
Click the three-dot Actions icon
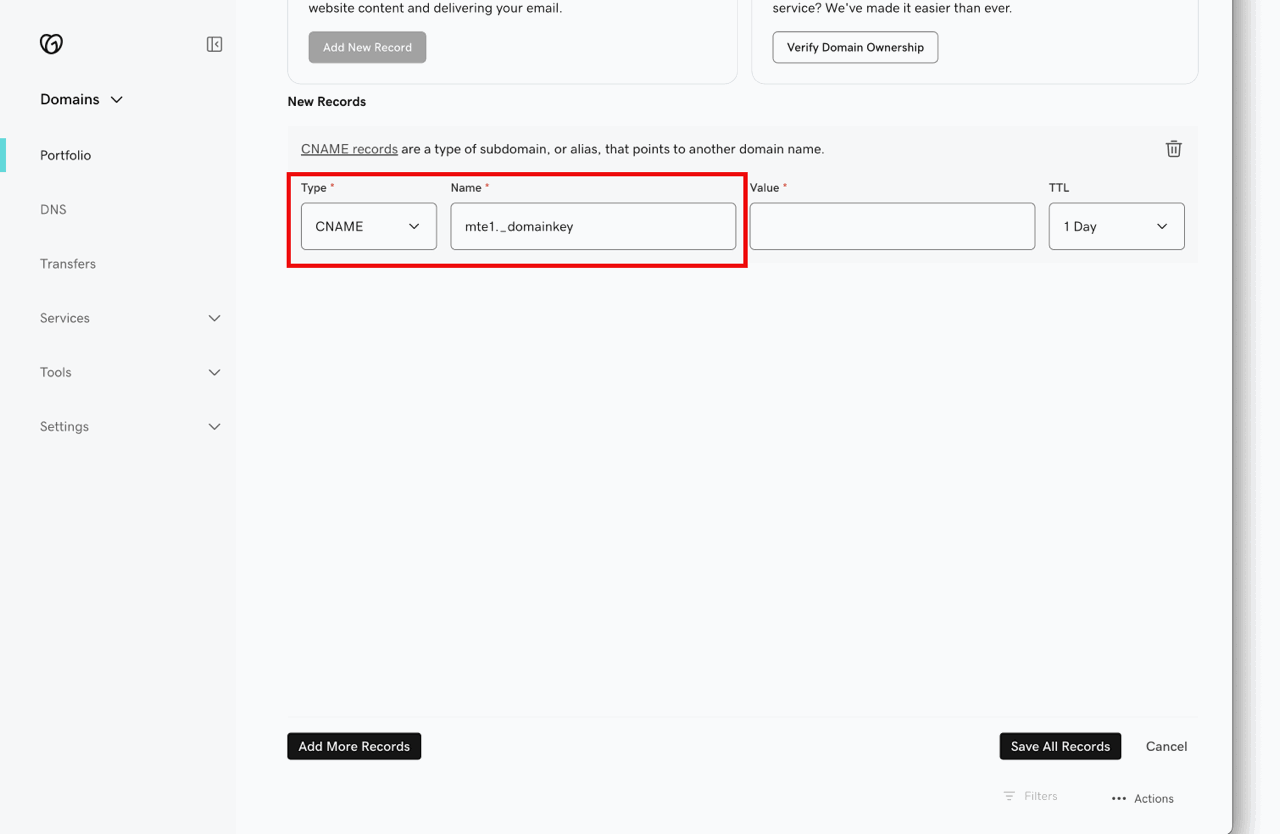coord(1119,798)
